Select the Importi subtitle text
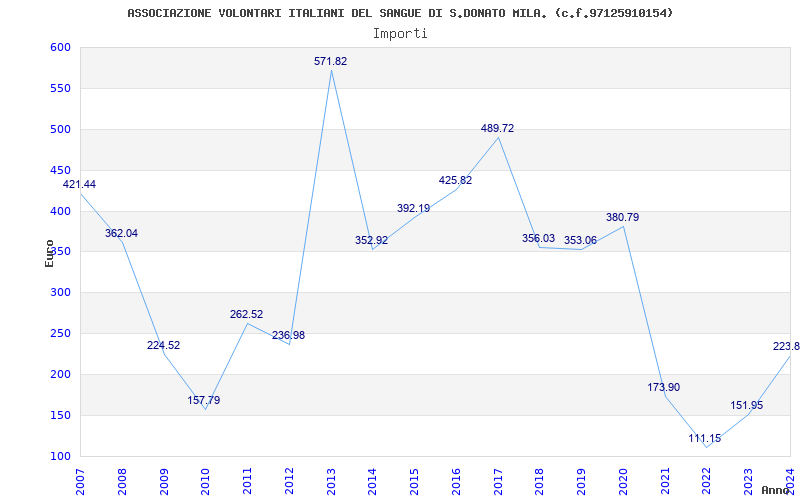Screen dimensions: 800x500 pos(400,34)
